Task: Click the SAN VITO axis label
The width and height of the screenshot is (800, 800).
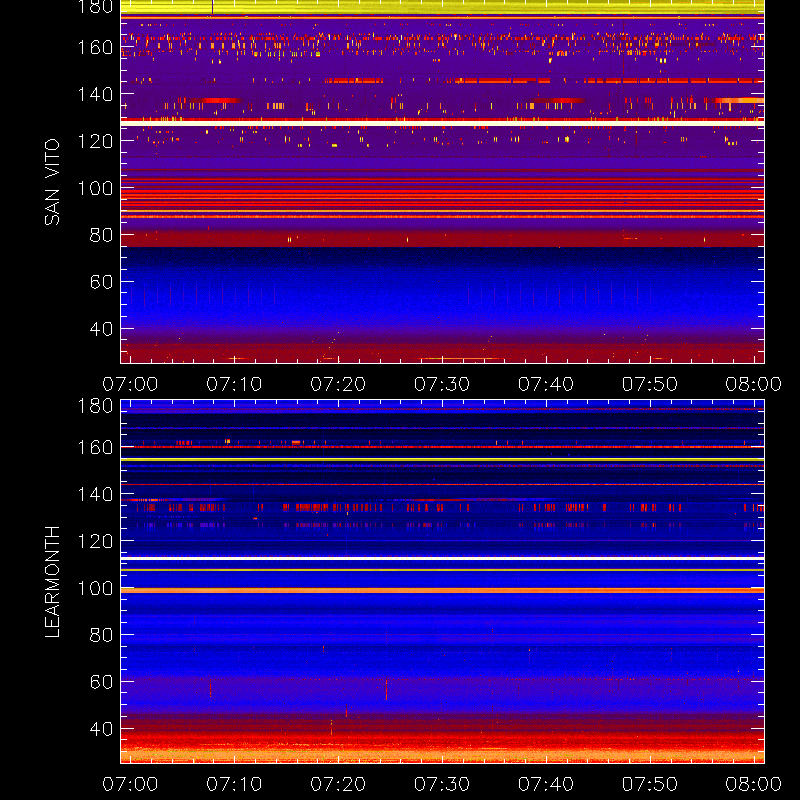Action: [x=52, y=182]
